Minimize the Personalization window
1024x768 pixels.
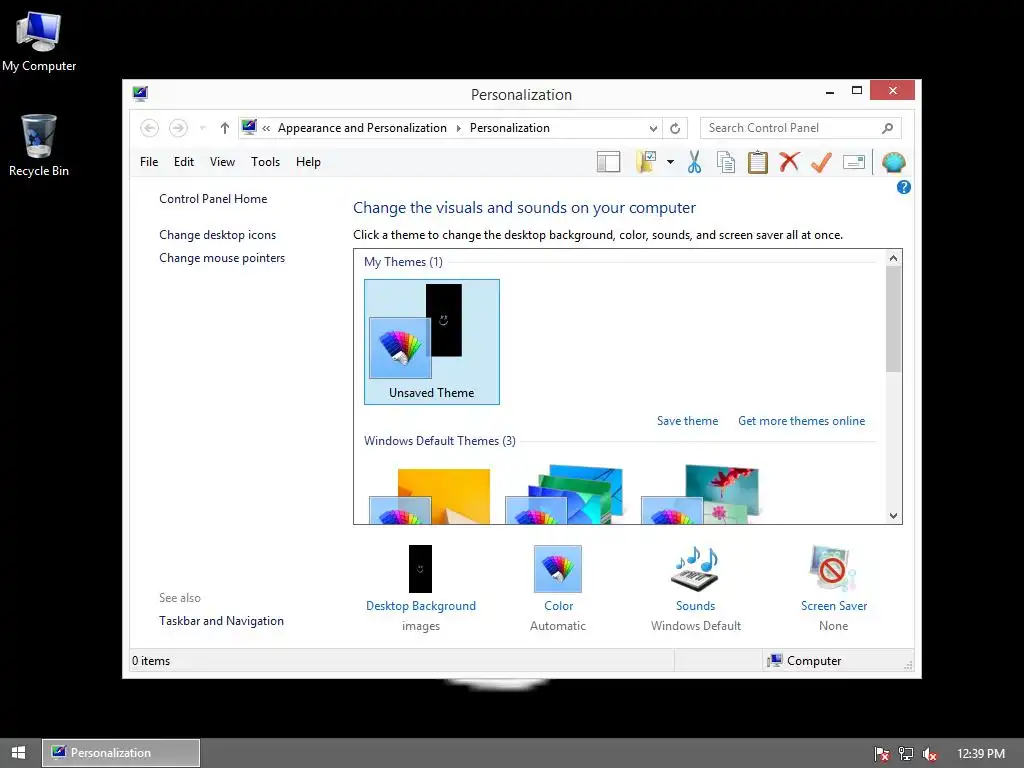pyautogui.click(x=829, y=91)
